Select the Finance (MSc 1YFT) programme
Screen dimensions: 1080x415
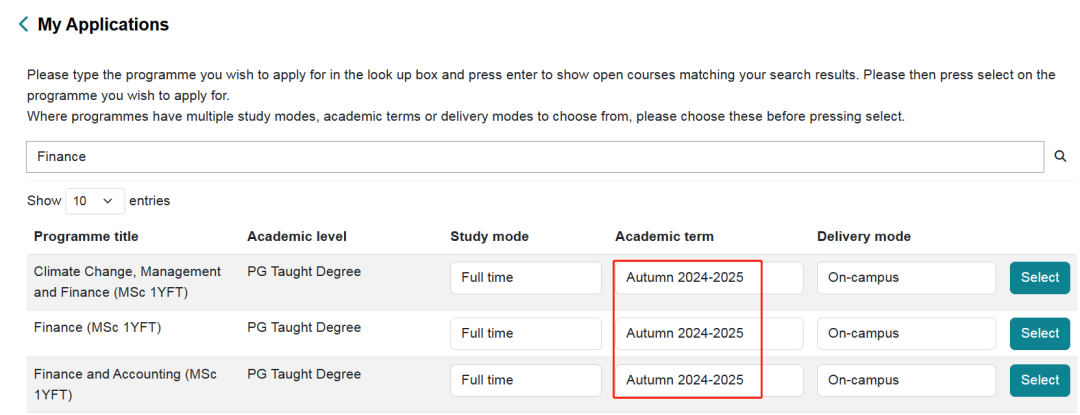(1039, 333)
